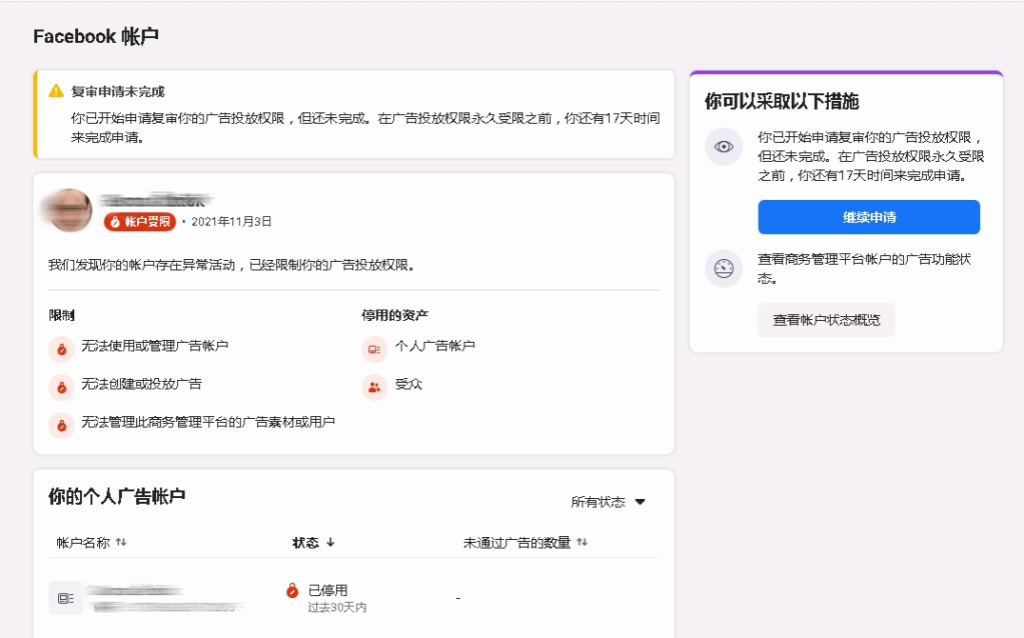Image resolution: width=1024 pixels, height=638 pixels.
Task: Click the speedometer gauge icon
Action: (x=723, y=268)
